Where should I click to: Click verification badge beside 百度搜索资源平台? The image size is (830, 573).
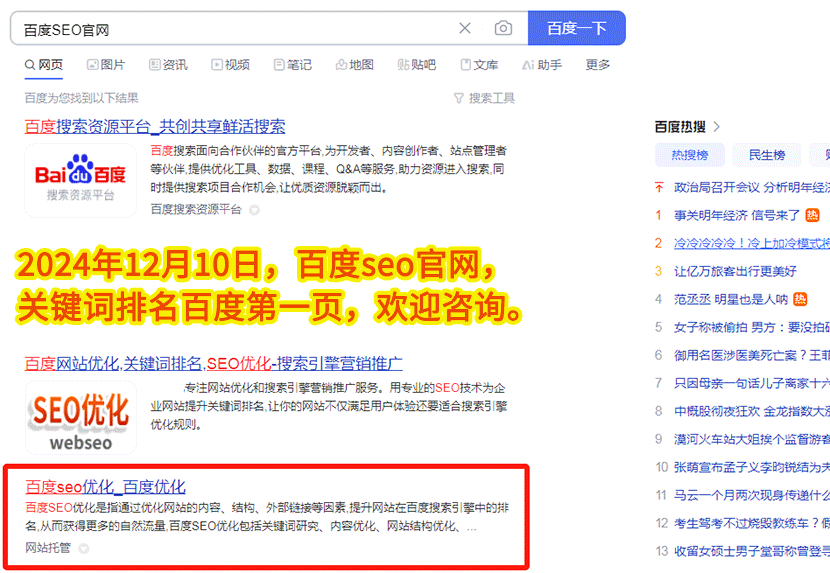pos(255,210)
